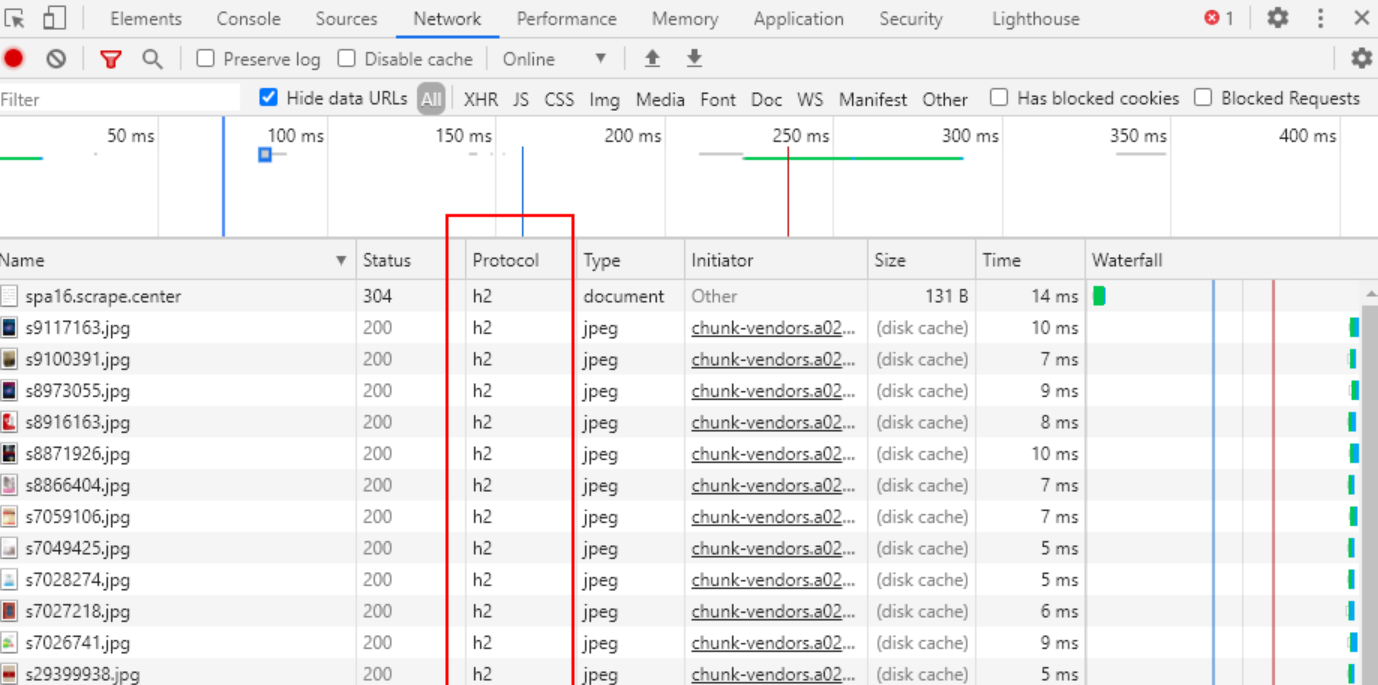This screenshot has height=685, width=1378.
Task: Enable the Preserve log checkbox
Action: (x=206, y=59)
